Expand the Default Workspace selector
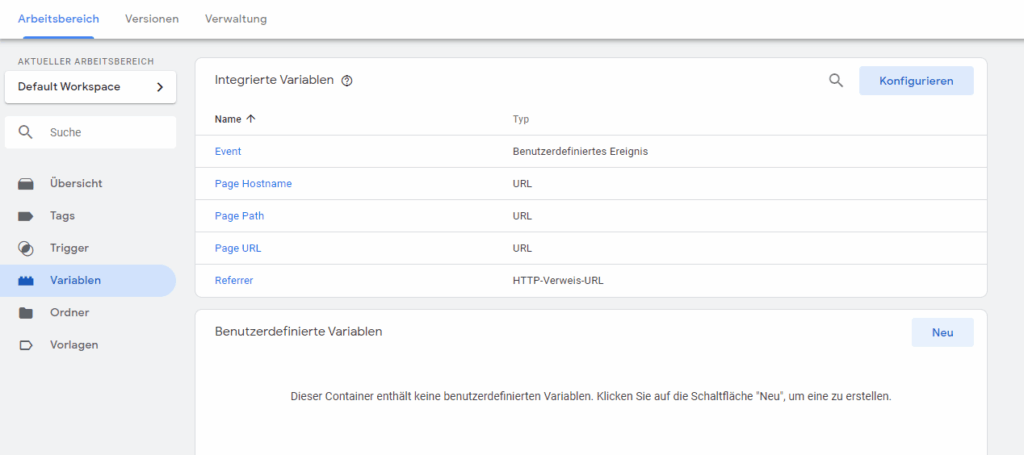The width and height of the screenshot is (1024, 455). (90, 87)
